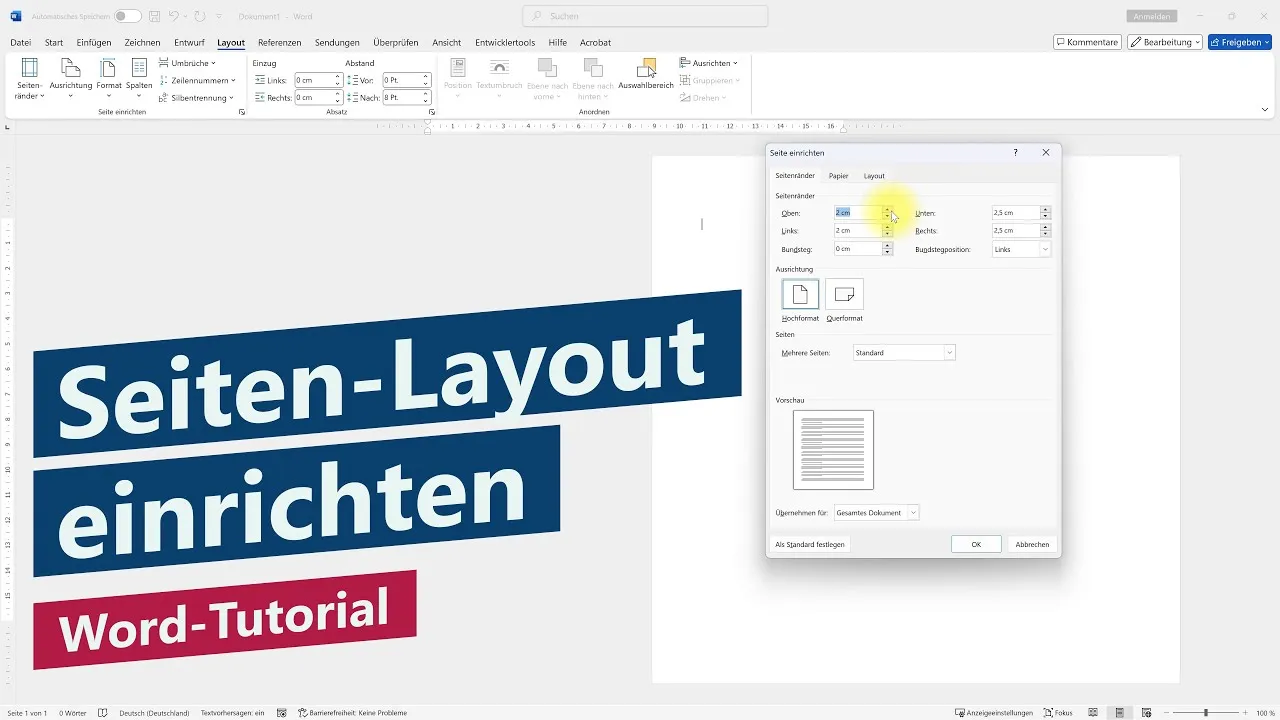The width and height of the screenshot is (1280, 720).
Task: Click the Silbentrennung icon
Action: [197, 97]
